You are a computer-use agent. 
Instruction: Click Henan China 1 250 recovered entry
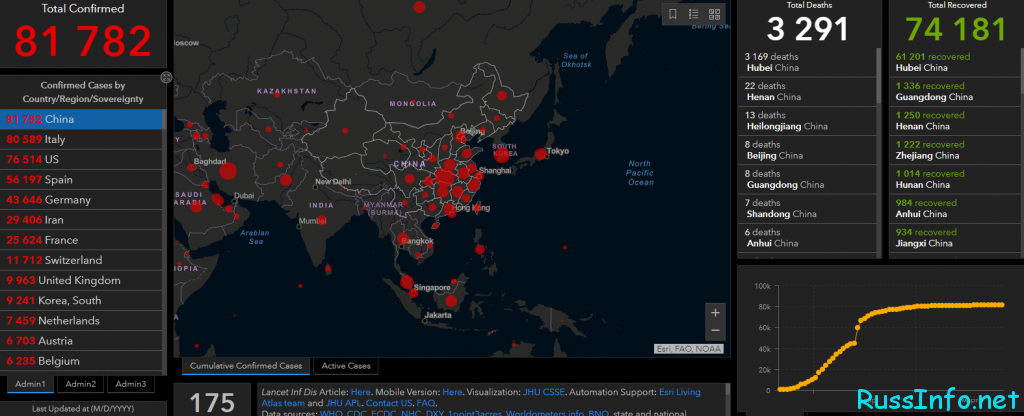[x=953, y=121]
